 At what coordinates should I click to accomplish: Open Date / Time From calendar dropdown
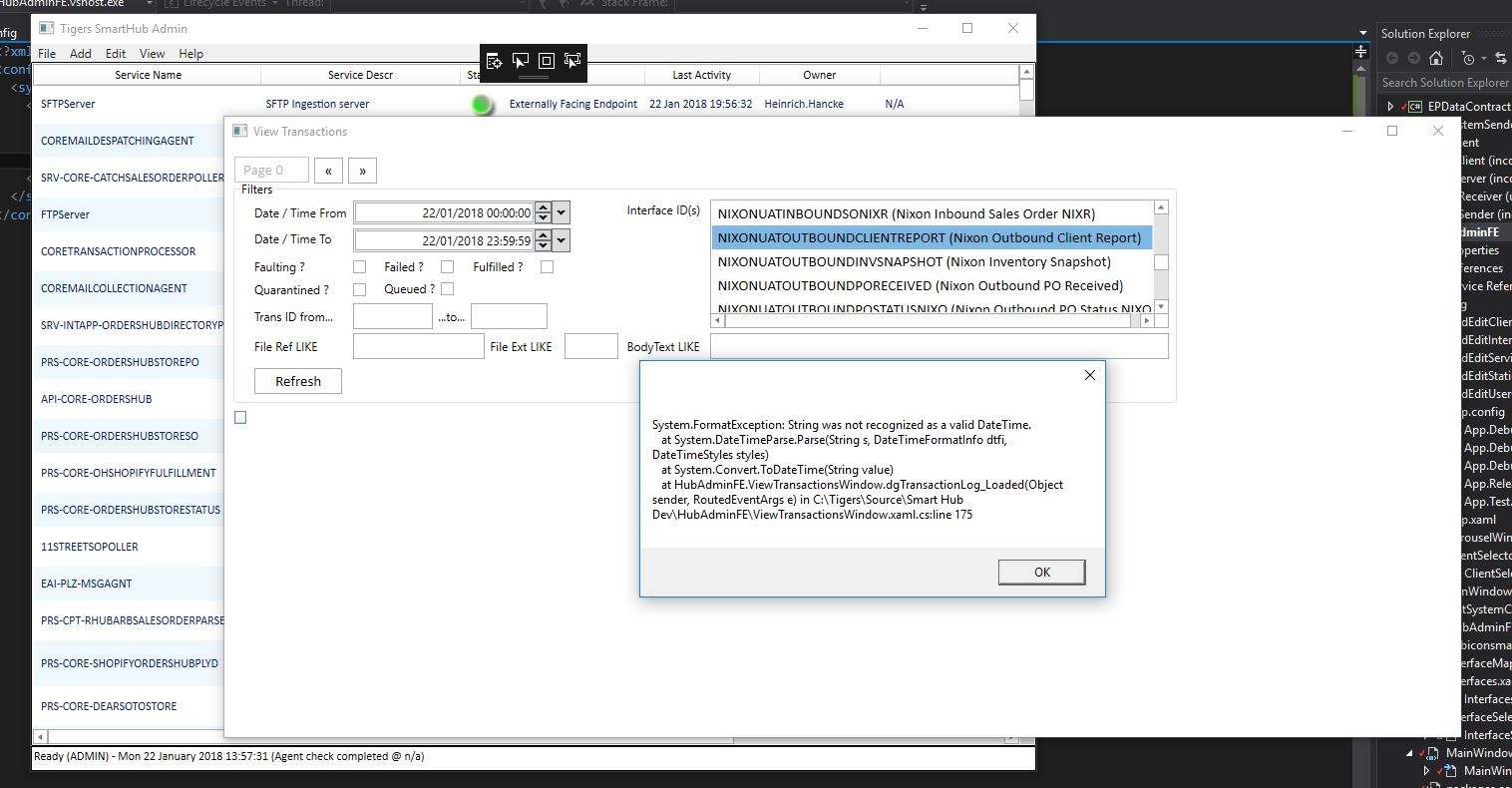point(562,212)
